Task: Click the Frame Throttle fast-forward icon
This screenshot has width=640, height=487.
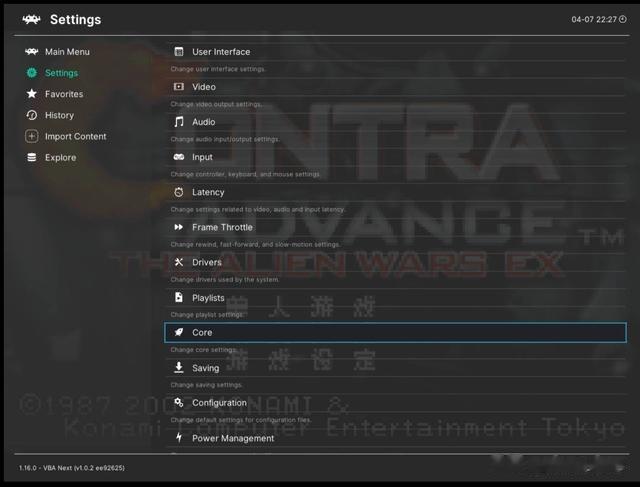Action: coord(179,227)
